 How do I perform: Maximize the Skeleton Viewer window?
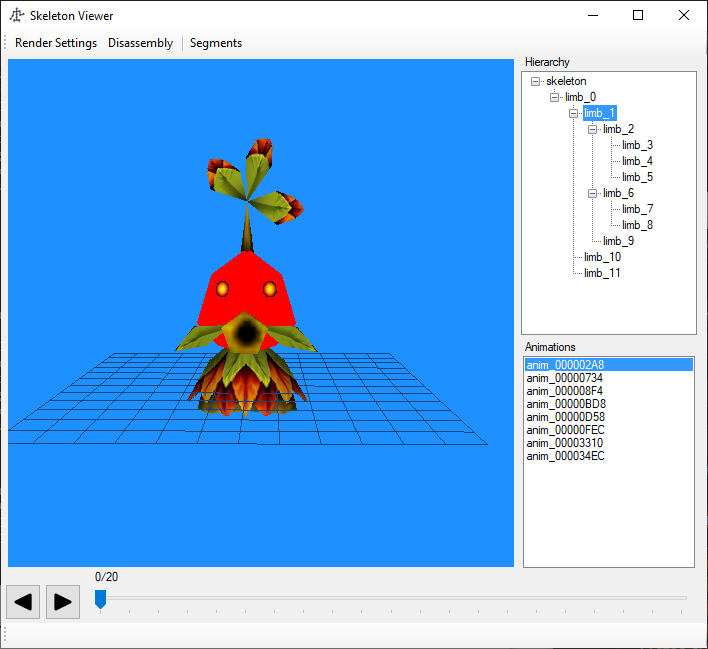638,15
